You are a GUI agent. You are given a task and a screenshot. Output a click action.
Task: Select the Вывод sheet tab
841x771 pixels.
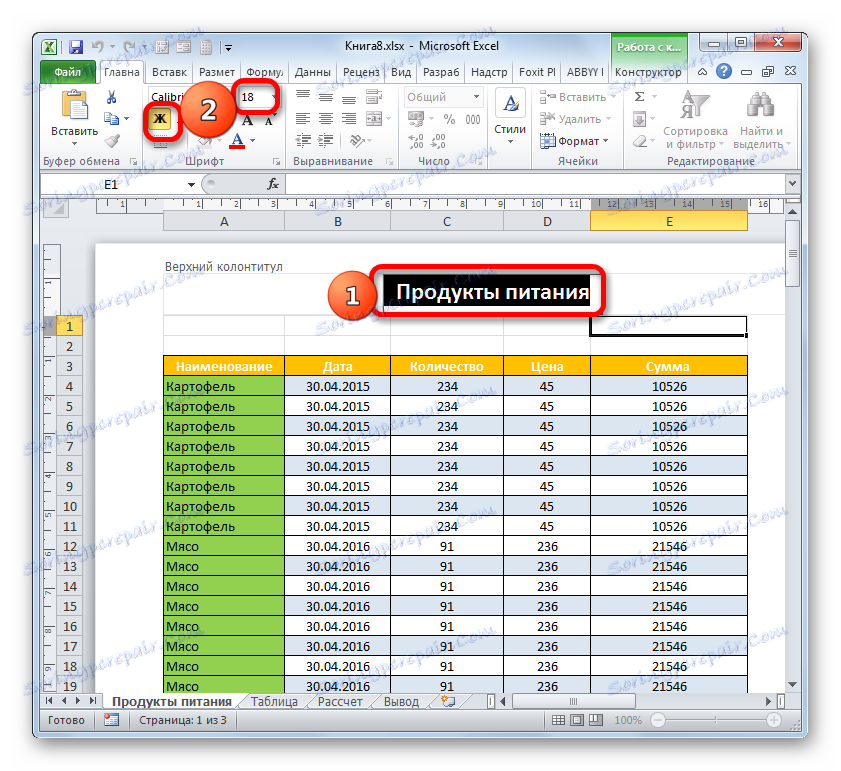401,701
